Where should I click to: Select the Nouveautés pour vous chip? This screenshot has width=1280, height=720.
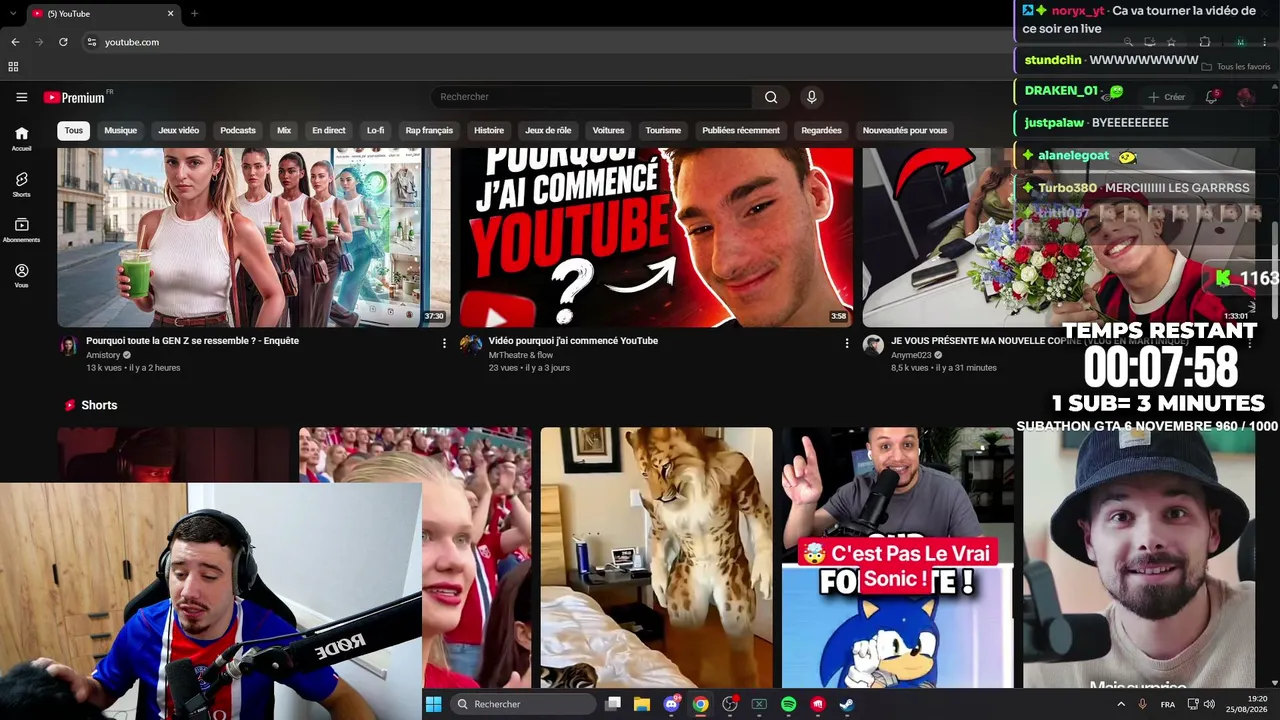point(905,130)
